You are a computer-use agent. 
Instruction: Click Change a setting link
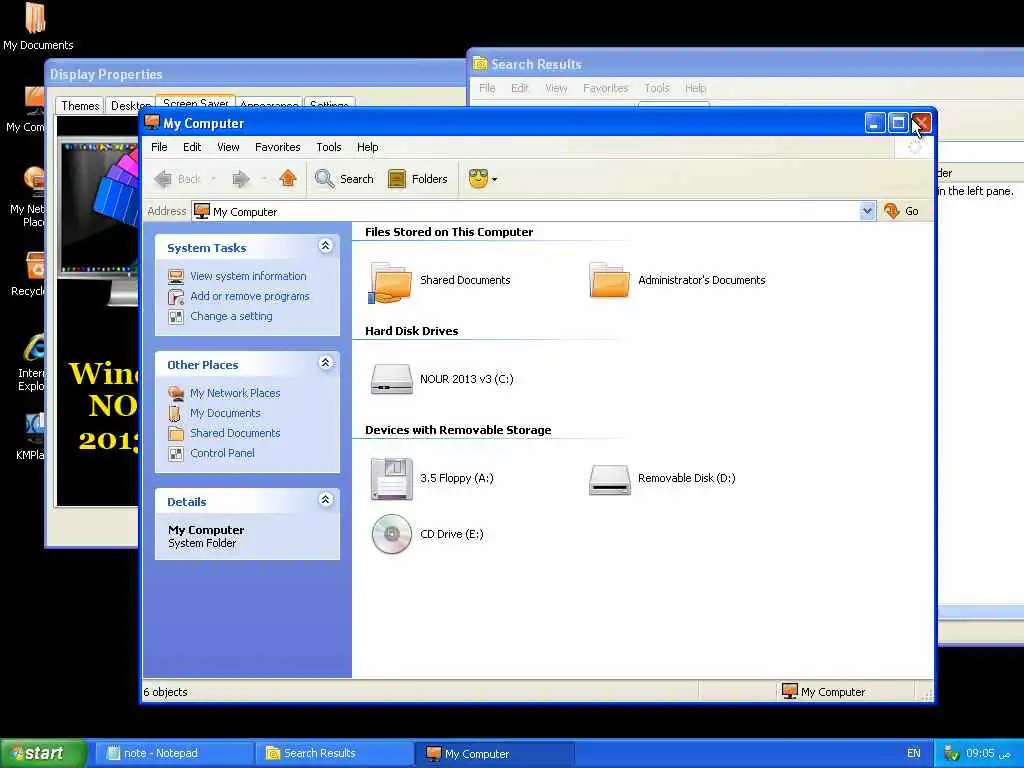pos(231,316)
